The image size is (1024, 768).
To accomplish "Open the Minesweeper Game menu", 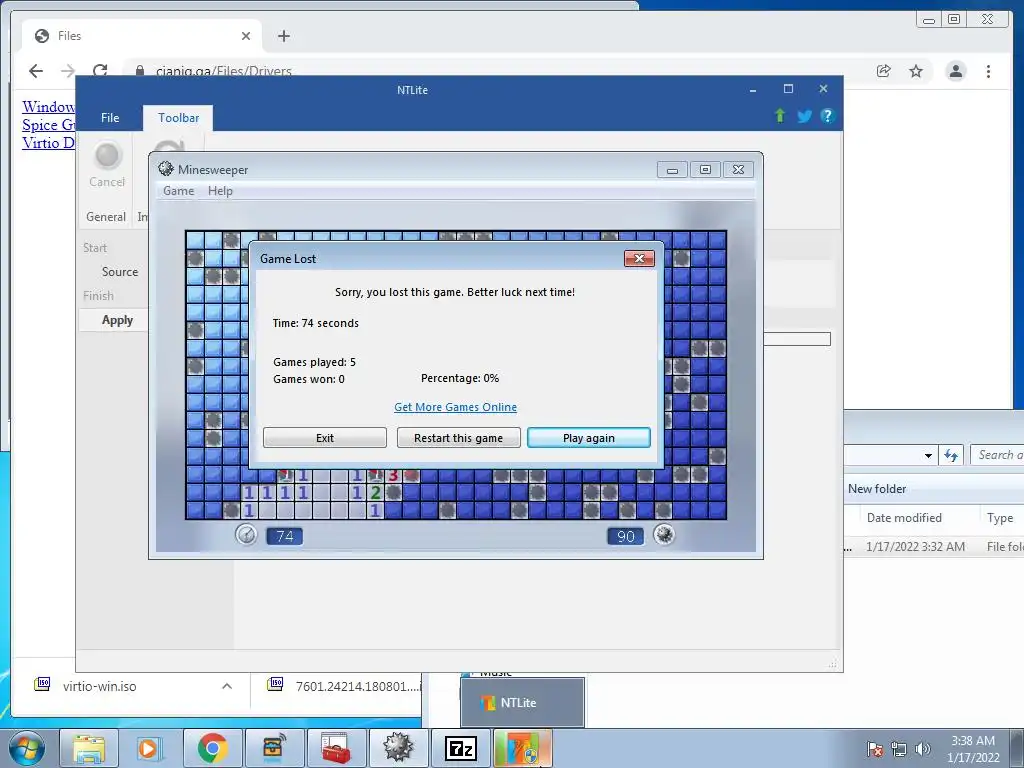I will 178,191.
